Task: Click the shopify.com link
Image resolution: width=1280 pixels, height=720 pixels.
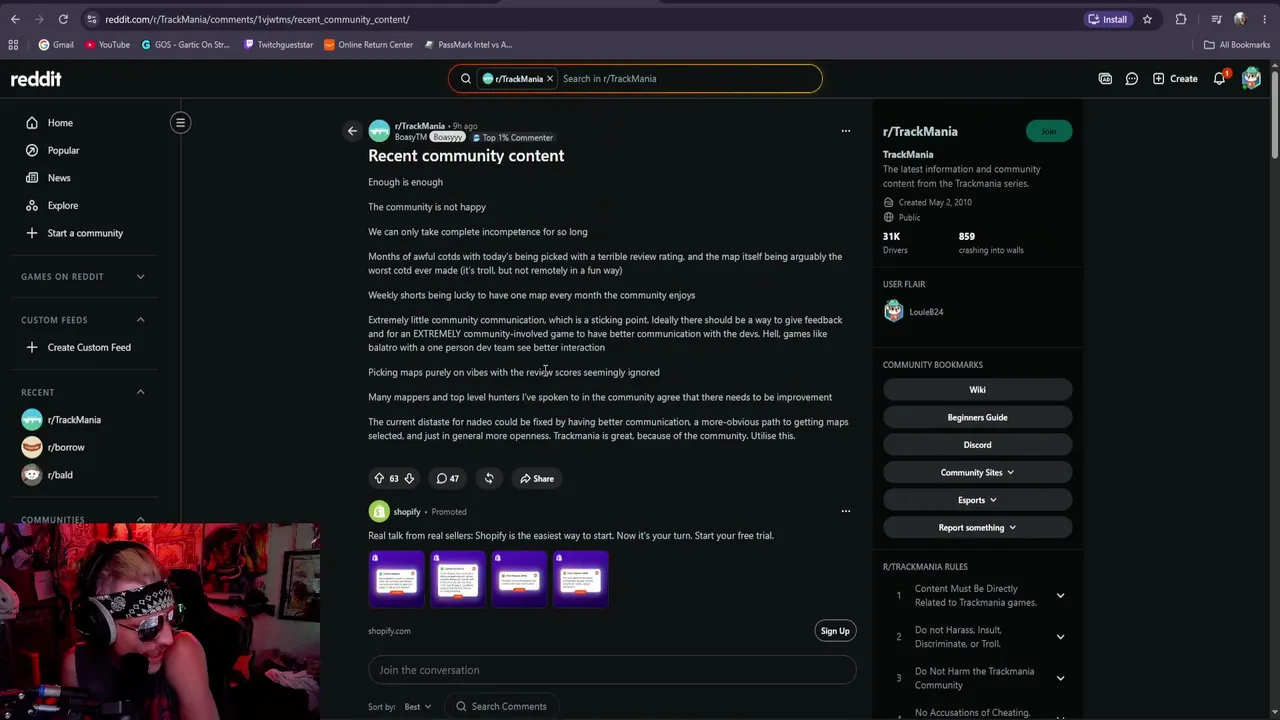Action: point(389,631)
